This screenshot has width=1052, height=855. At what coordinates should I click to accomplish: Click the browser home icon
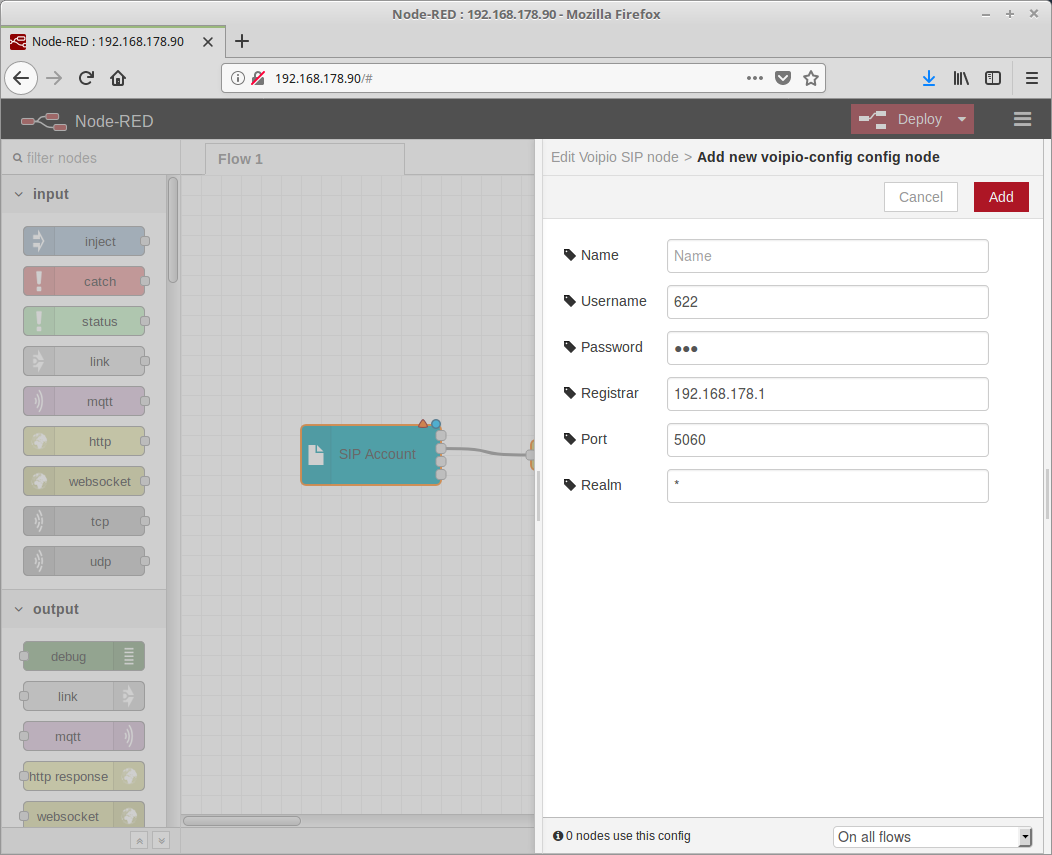pyautogui.click(x=118, y=78)
